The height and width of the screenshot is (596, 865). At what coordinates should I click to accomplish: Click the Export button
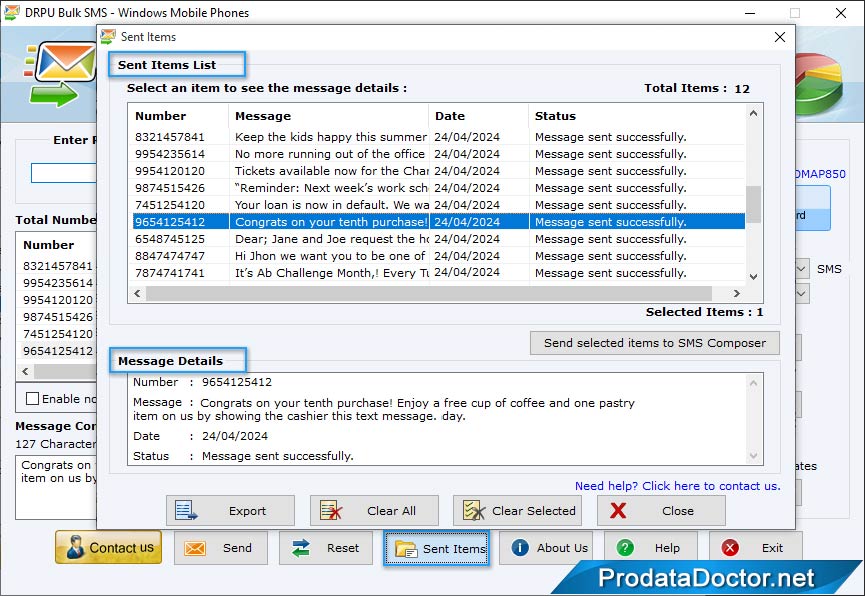[x=231, y=510]
